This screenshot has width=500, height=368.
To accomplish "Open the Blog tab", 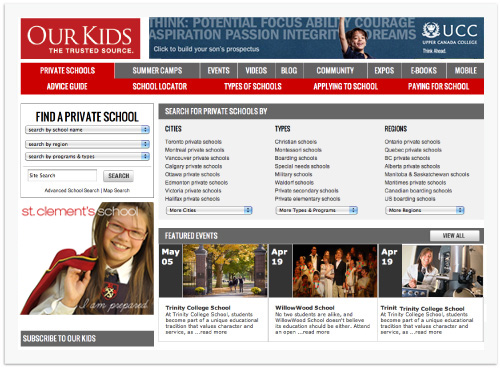I will [x=289, y=71].
